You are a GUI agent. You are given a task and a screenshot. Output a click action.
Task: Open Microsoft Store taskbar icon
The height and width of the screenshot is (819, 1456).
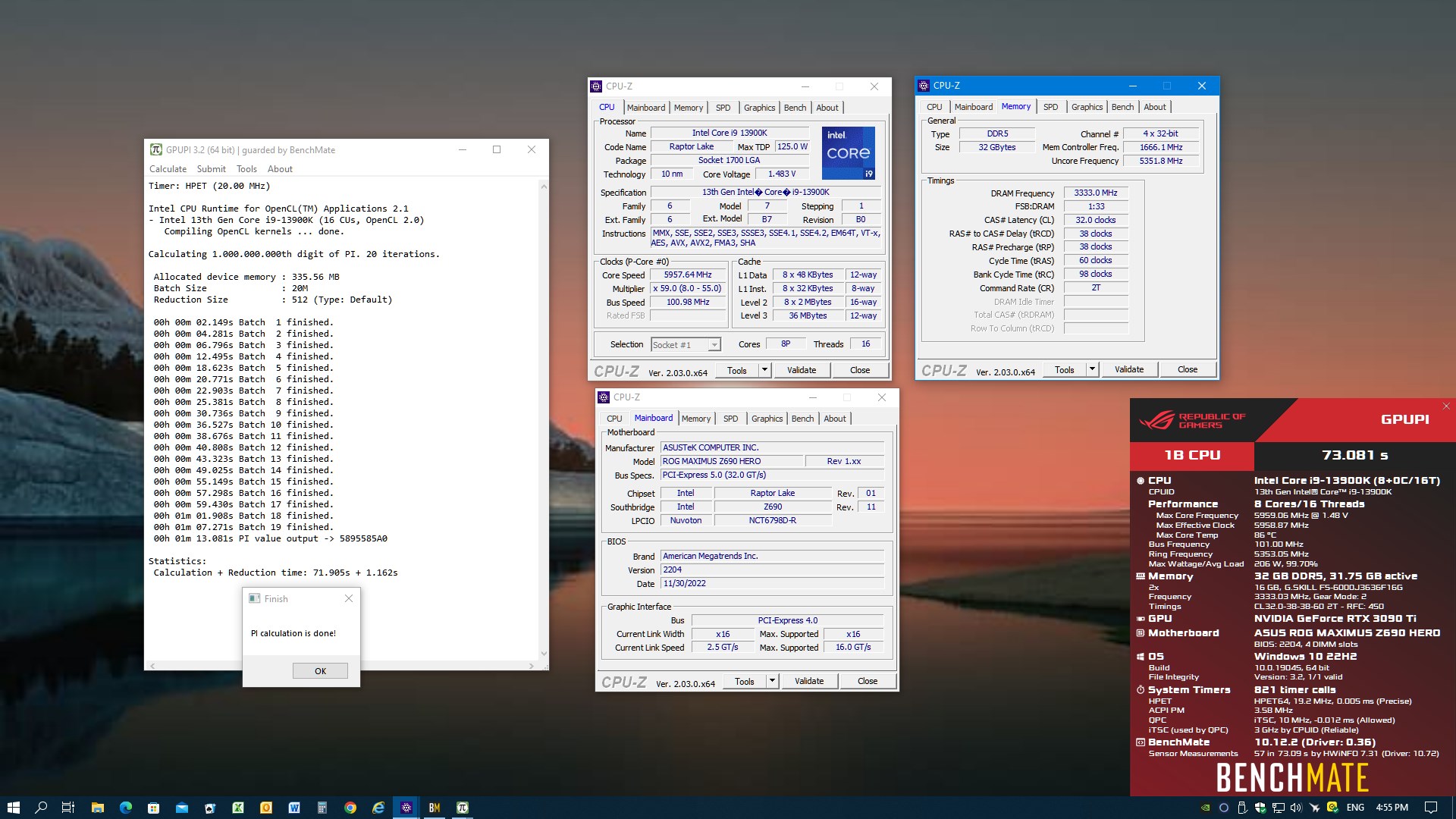[x=153, y=808]
